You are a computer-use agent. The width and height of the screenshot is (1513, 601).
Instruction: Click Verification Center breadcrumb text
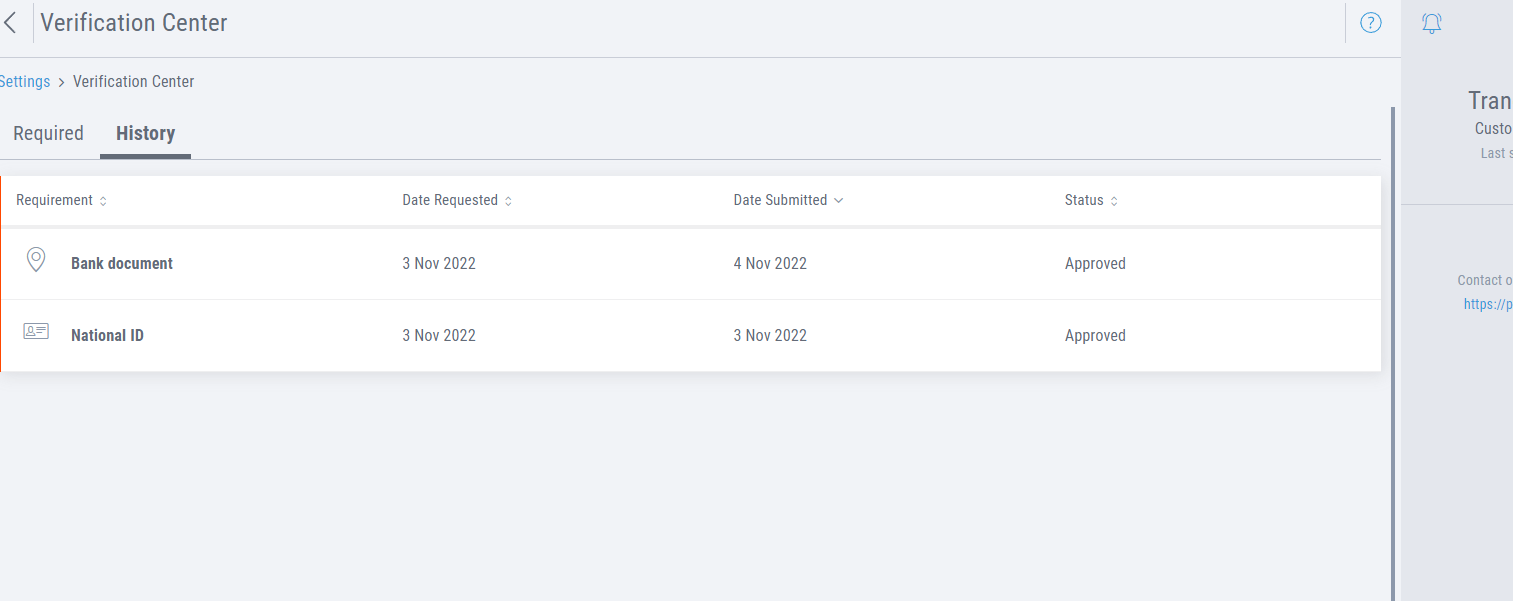pos(133,82)
